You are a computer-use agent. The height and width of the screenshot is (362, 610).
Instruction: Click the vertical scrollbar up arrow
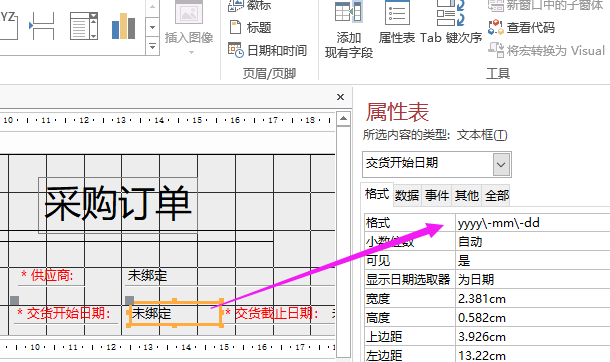tap(343, 118)
